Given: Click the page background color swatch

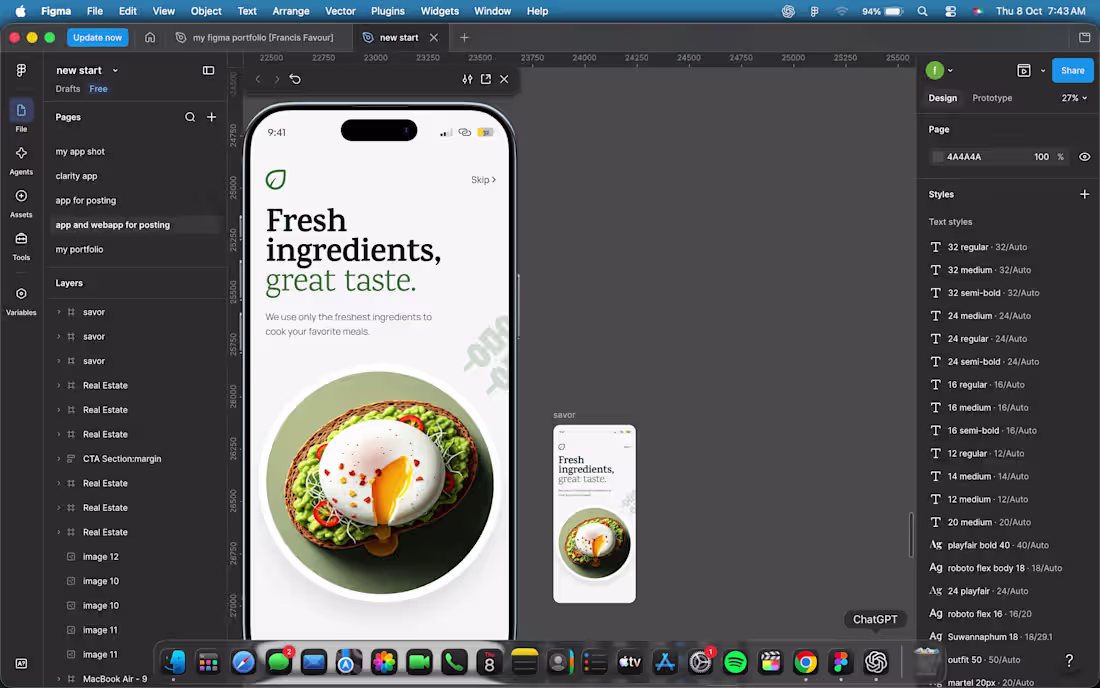Looking at the screenshot, I should (937, 157).
